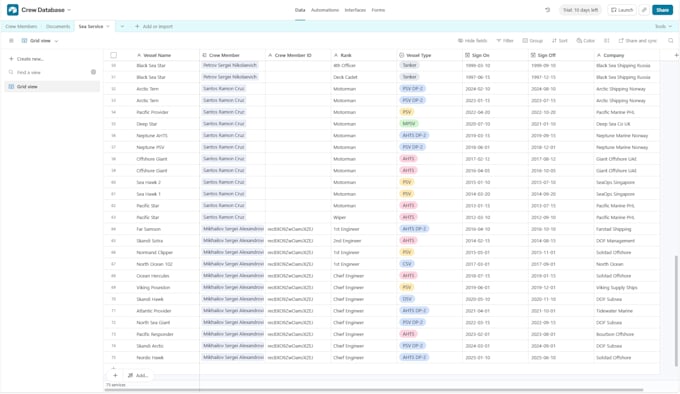Open the table list chevron after Sea Service
Image resolution: width=680 pixels, height=394 pixels.
(x=122, y=26)
